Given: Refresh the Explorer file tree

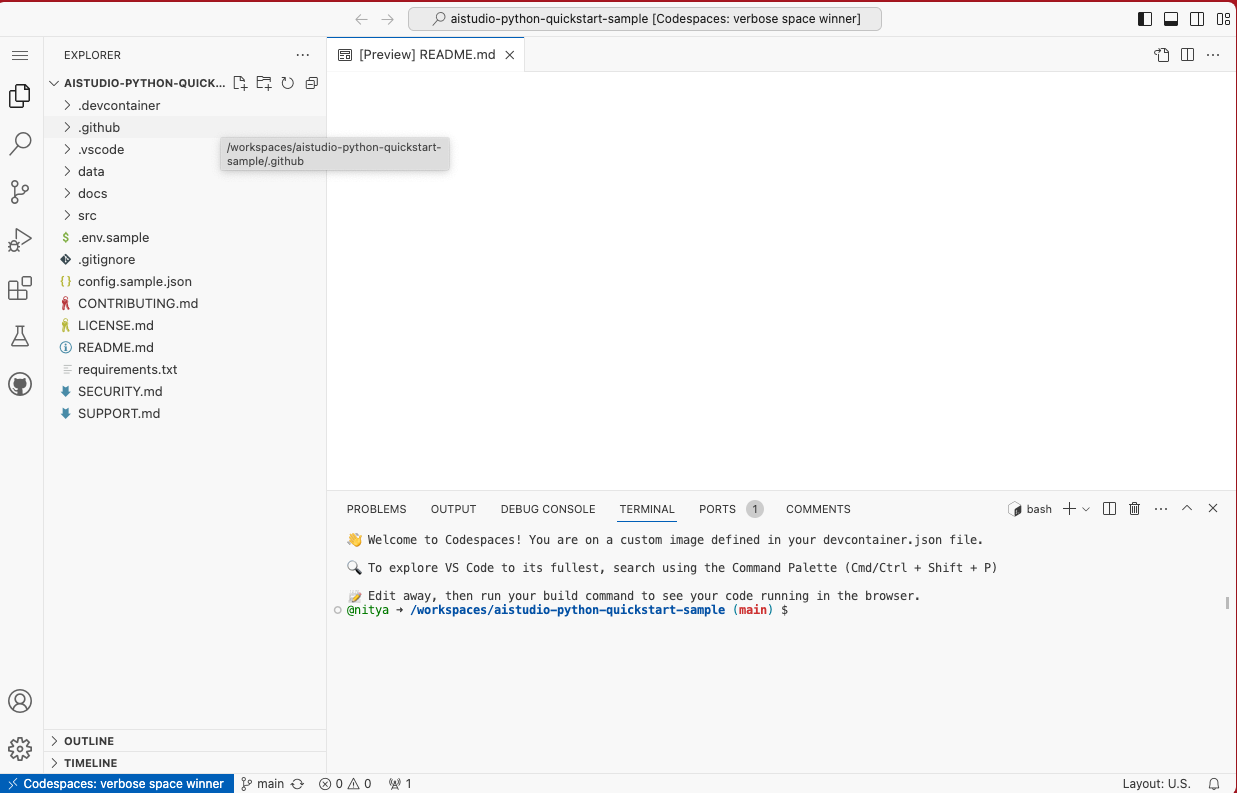Looking at the screenshot, I should pyautogui.click(x=288, y=83).
